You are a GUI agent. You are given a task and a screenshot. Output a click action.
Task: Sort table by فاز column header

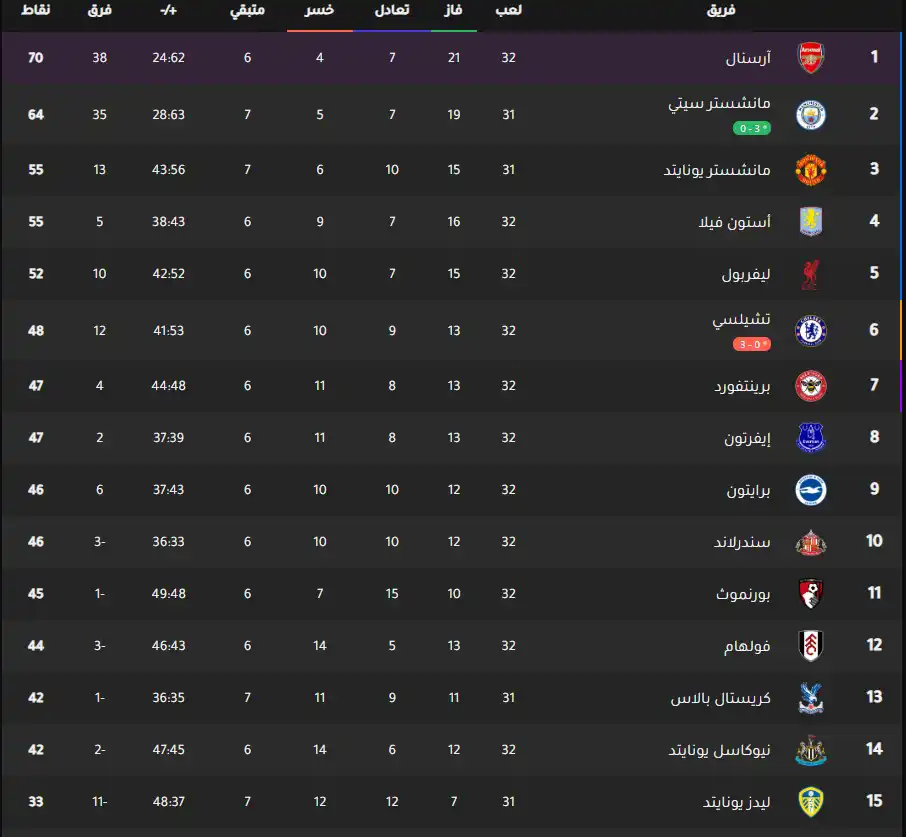click(452, 11)
